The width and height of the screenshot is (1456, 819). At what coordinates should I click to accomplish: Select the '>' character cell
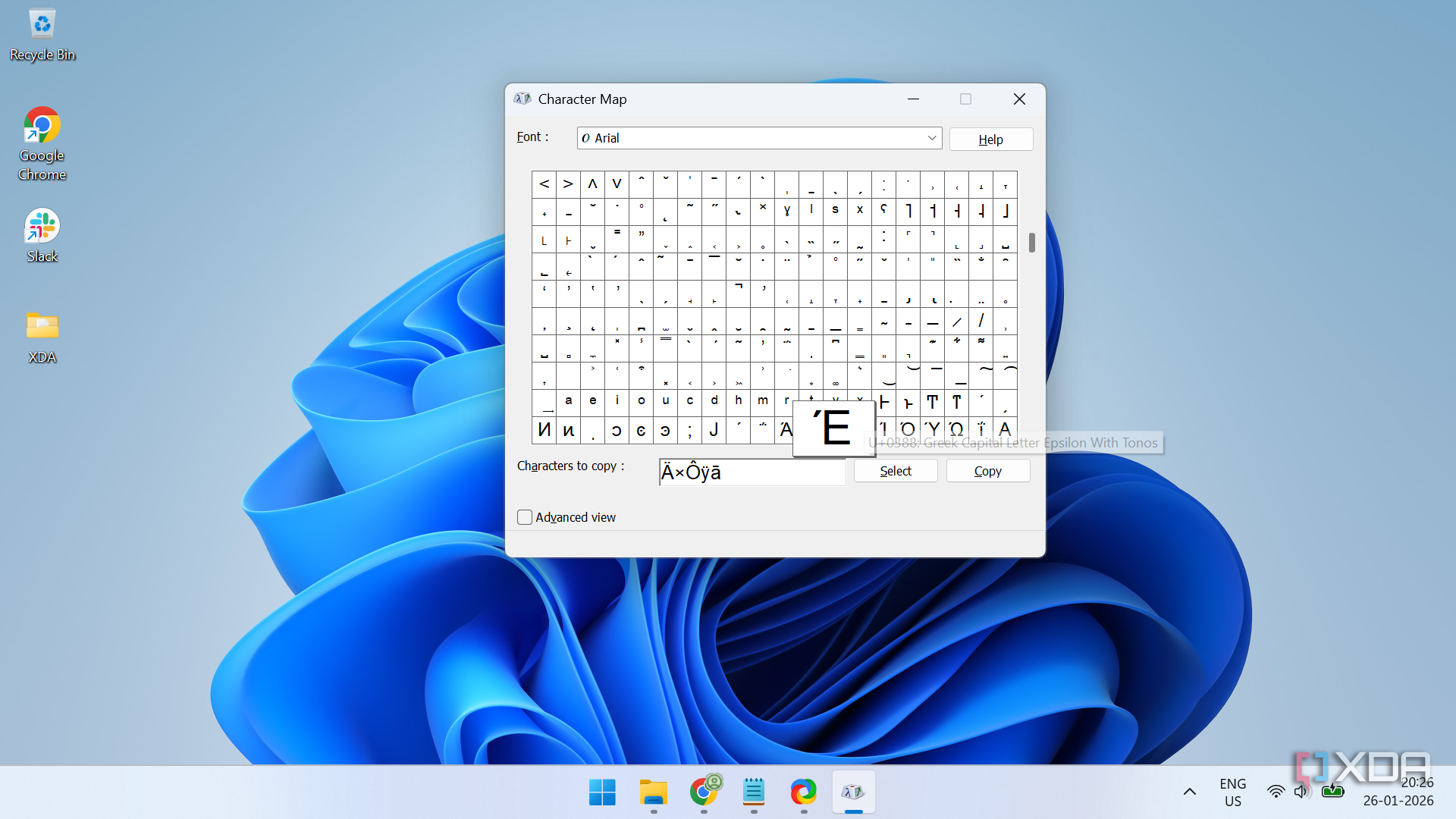568,184
